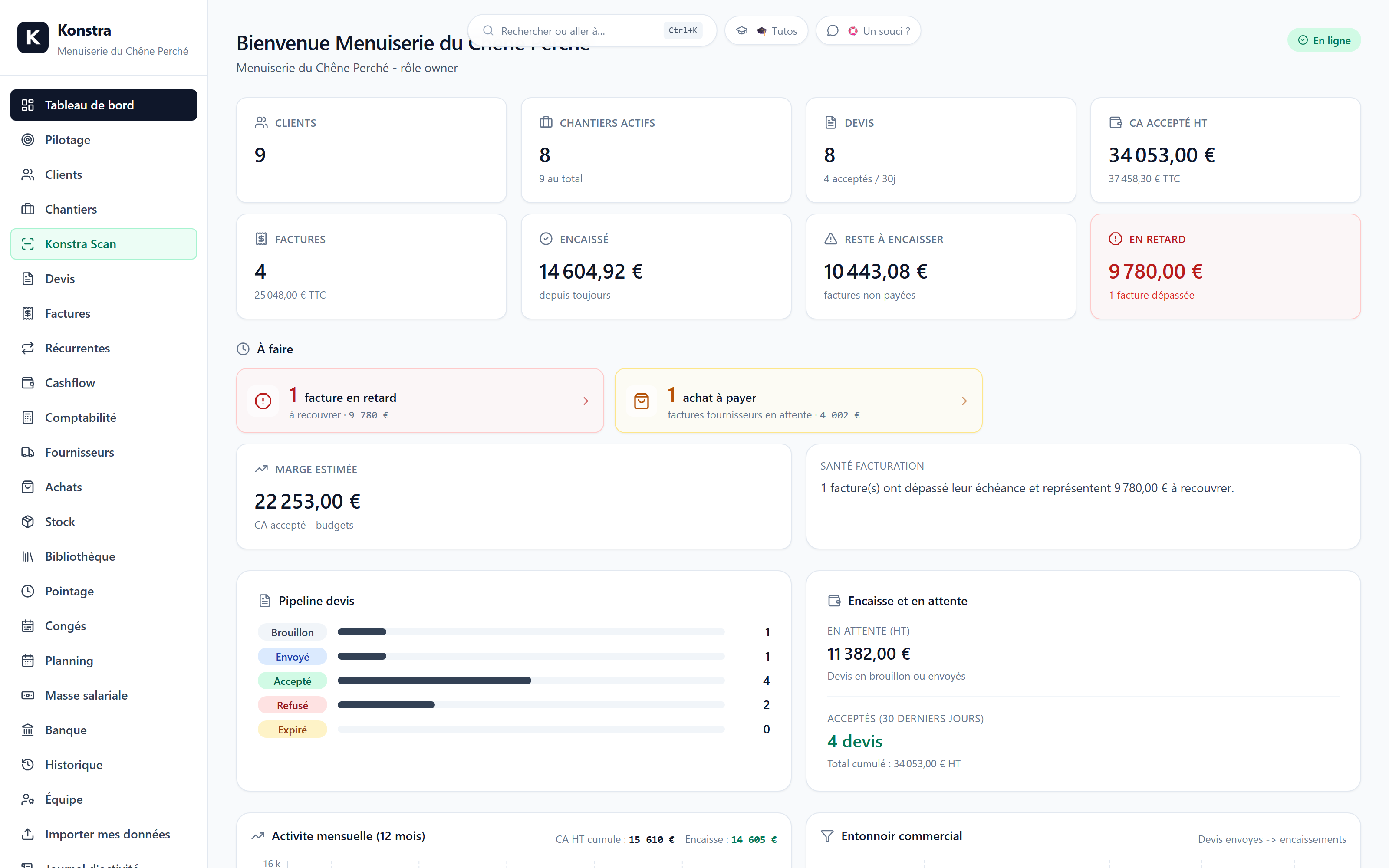This screenshot has height=868, width=1389.
Task: Click the Historique history icon
Action: click(27, 765)
